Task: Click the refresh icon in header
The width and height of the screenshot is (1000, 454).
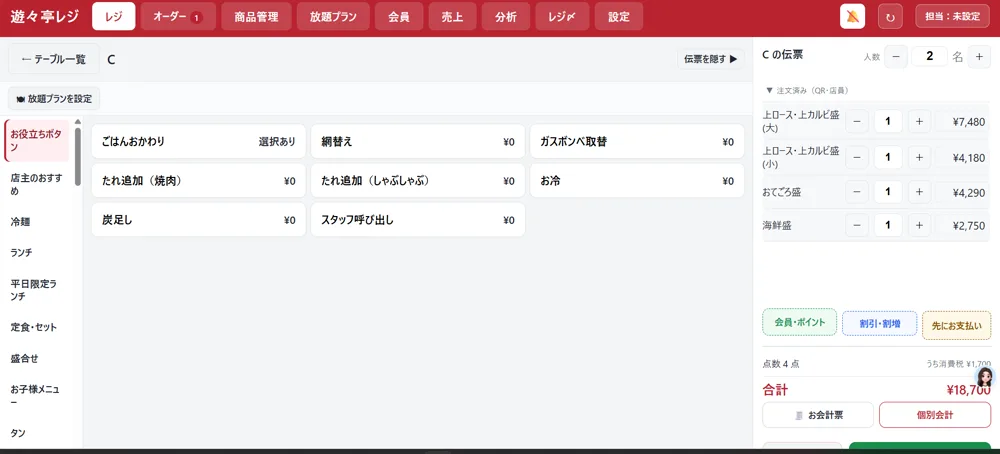Action: click(890, 17)
